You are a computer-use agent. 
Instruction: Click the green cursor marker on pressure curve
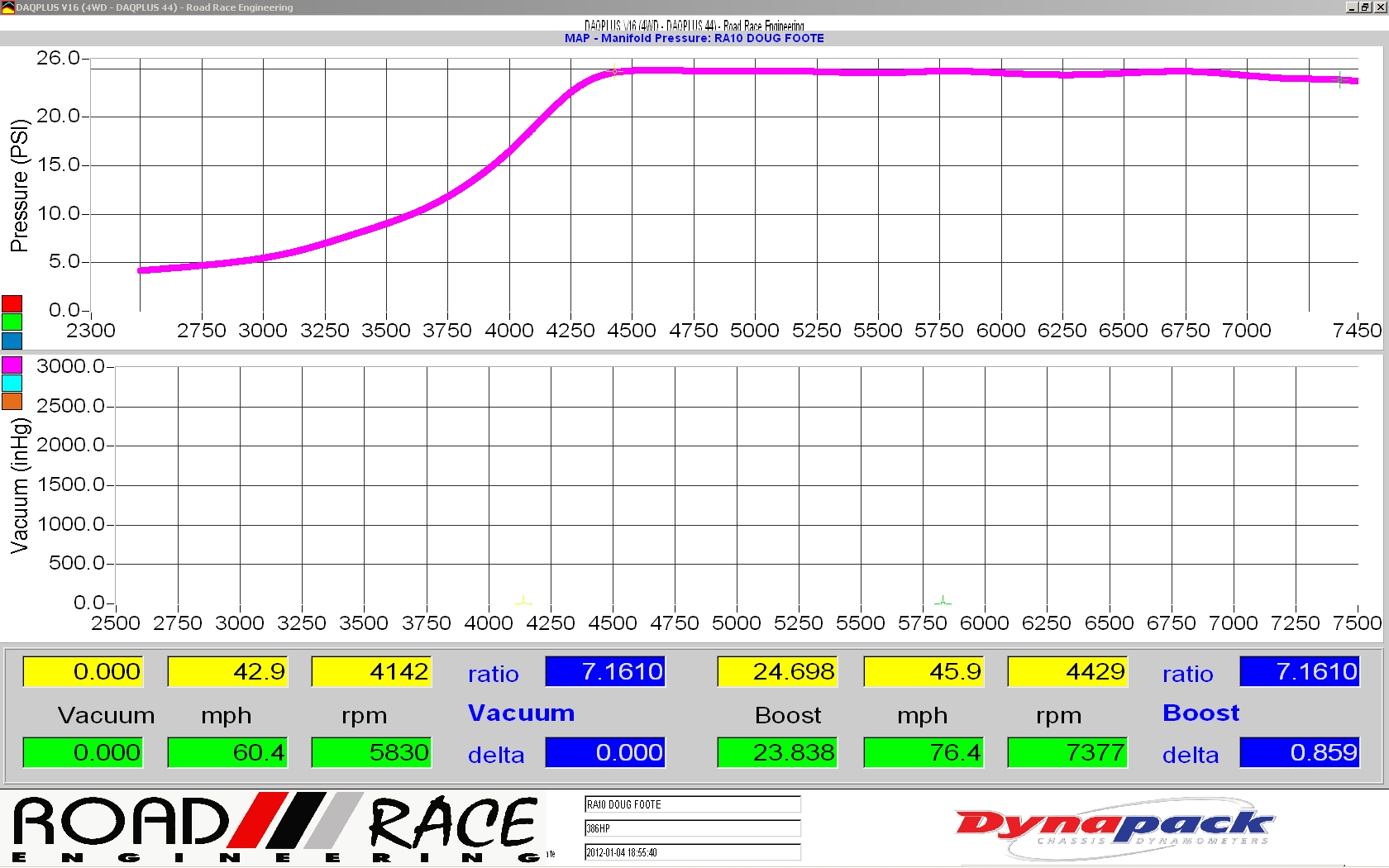coord(1340,79)
